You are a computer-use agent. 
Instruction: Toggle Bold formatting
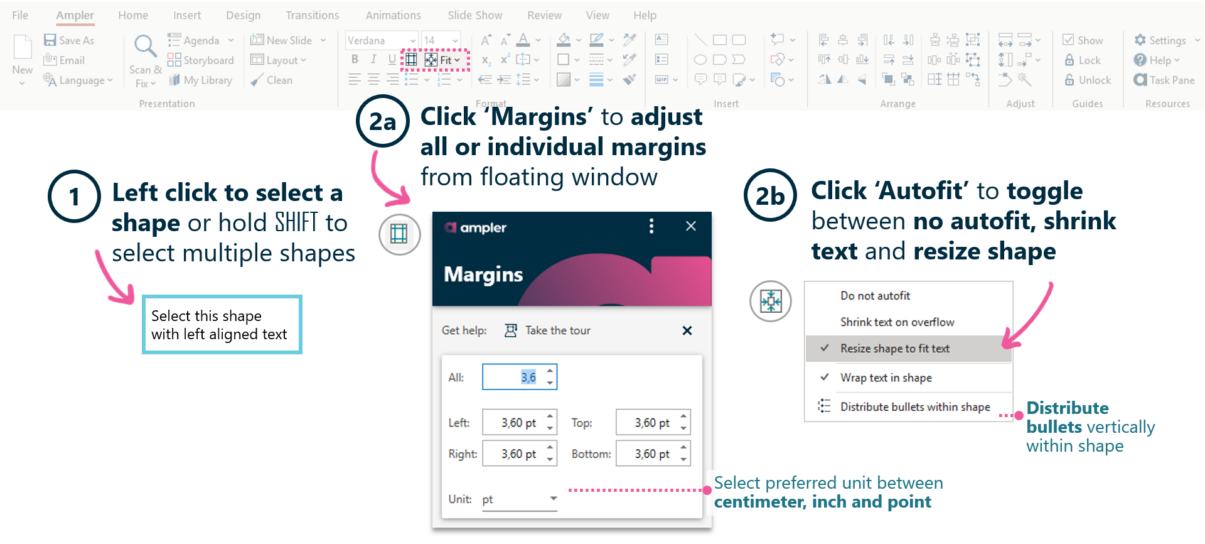point(355,60)
